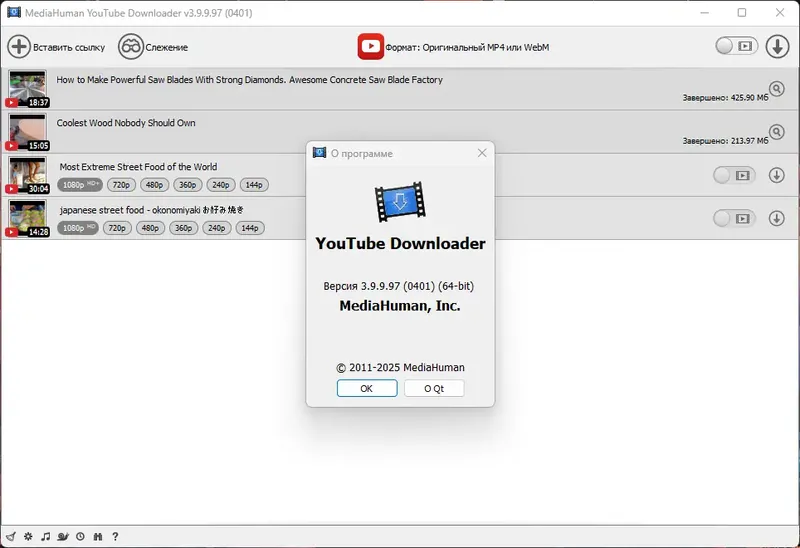Viewport: 800px width, 548px height.
Task: Open settings gear icon in bottom bar
Action: coord(28,536)
